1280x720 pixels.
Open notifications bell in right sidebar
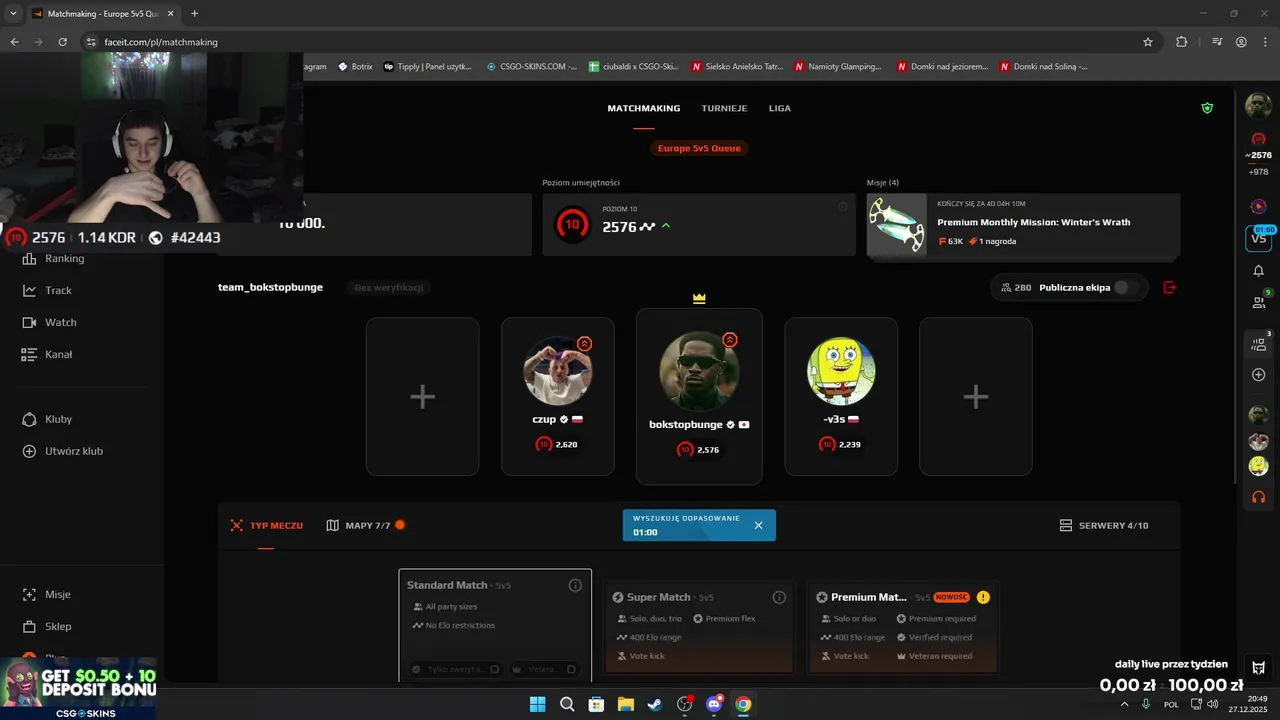pos(1258,271)
